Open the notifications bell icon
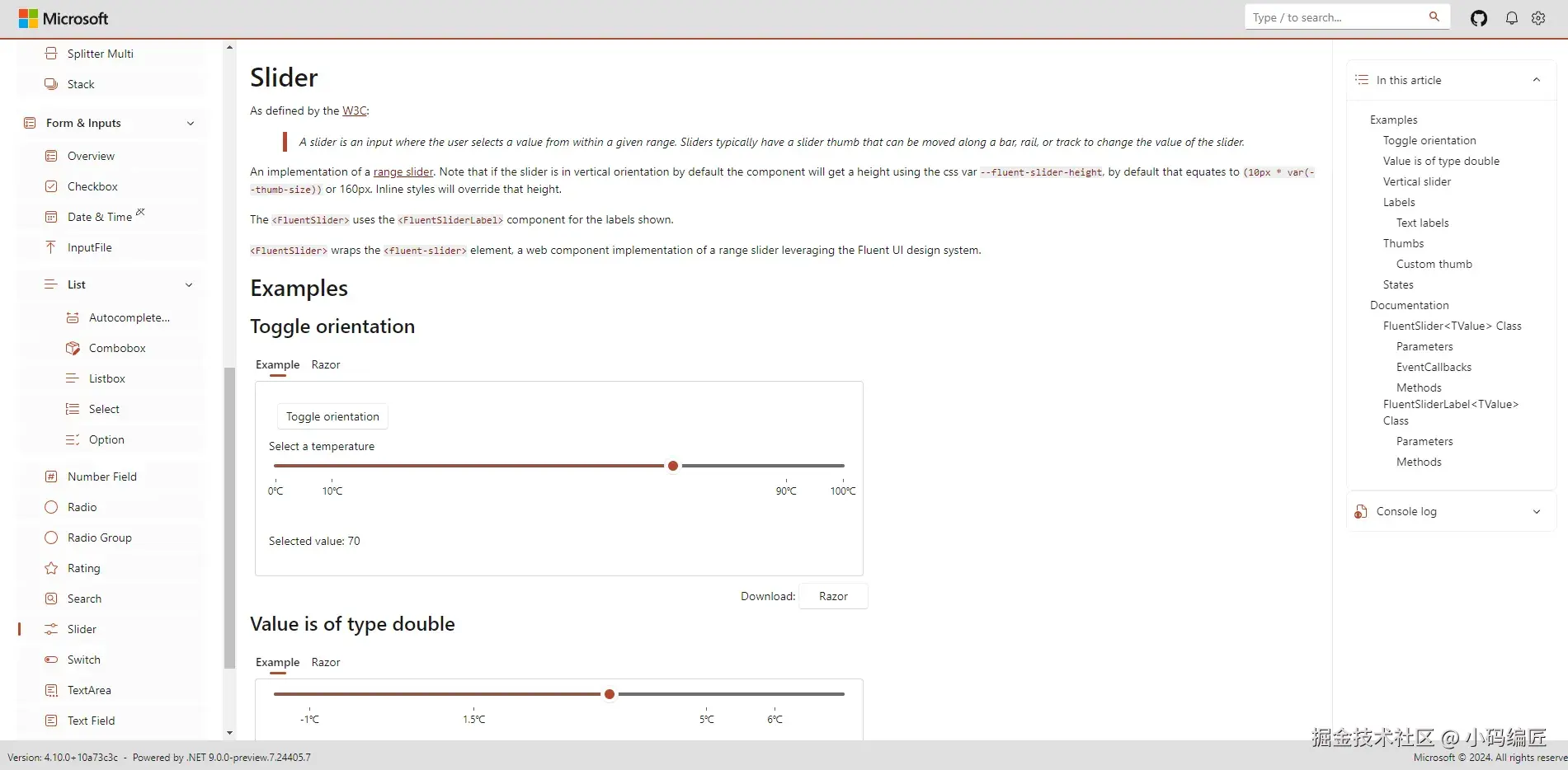Image resolution: width=1568 pixels, height=770 pixels. (x=1511, y=18)
